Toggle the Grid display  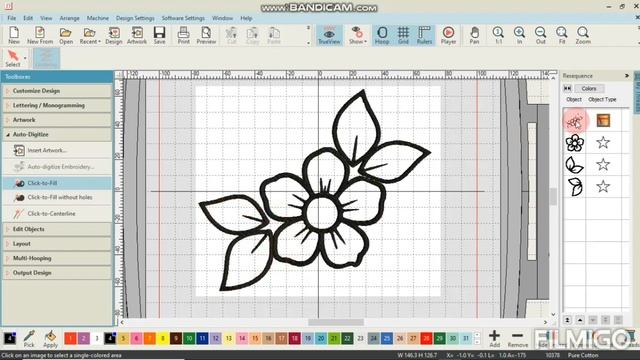[403, 35]
